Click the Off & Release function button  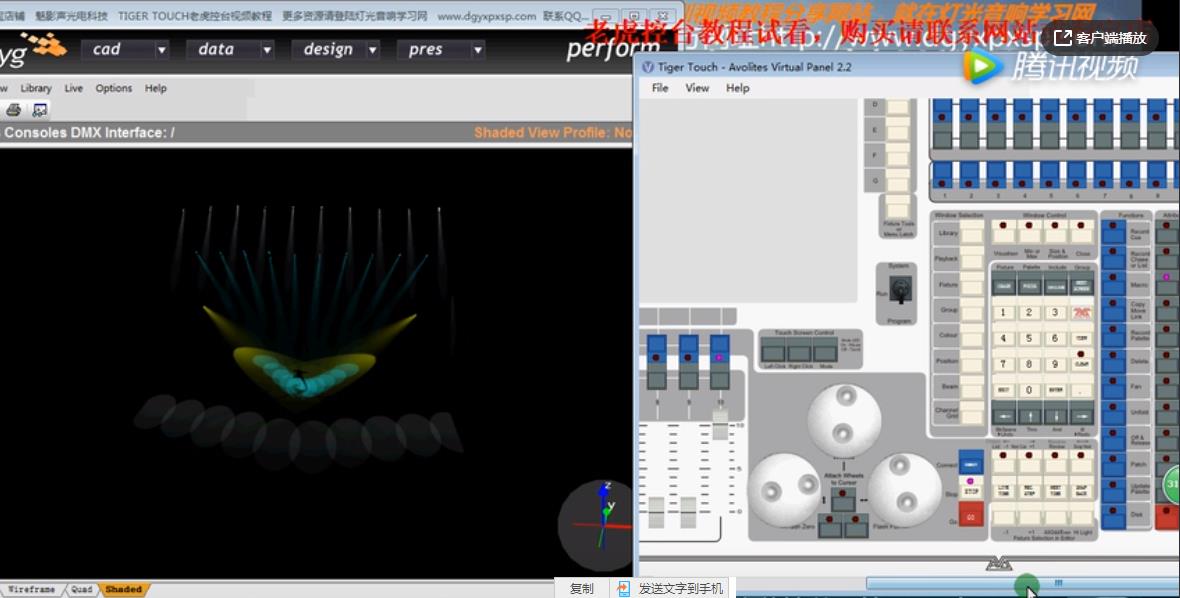[x=1114, y=438]
